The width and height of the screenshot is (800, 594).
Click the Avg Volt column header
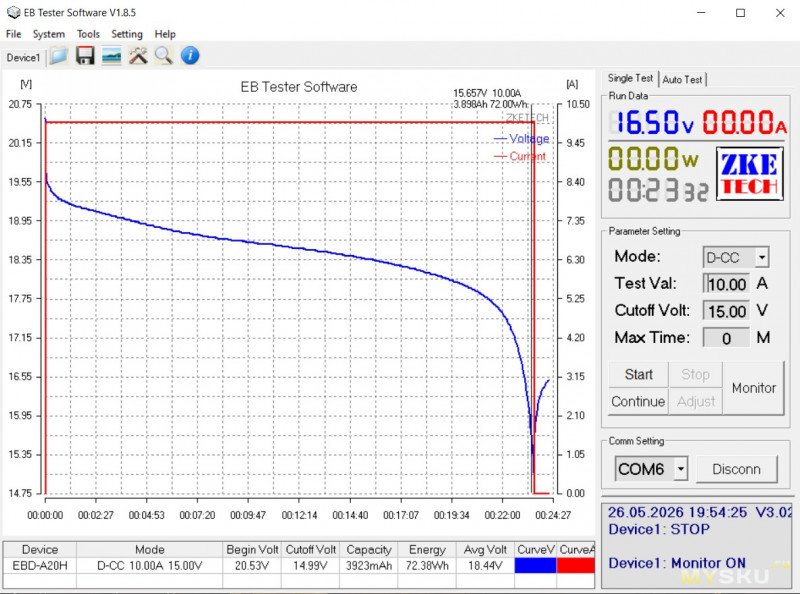pyautogui.click(x=485, y=550)
